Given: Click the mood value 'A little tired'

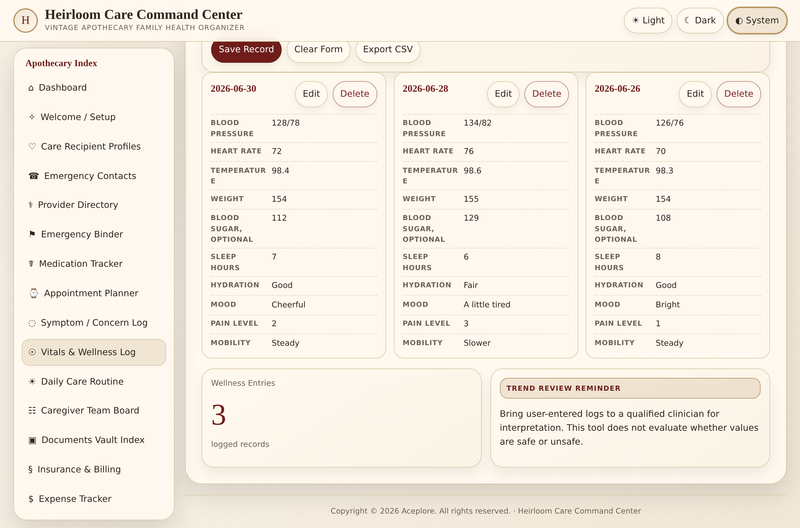Looking at the screenshot, I should pyautogui.click(x=487, y=305).
